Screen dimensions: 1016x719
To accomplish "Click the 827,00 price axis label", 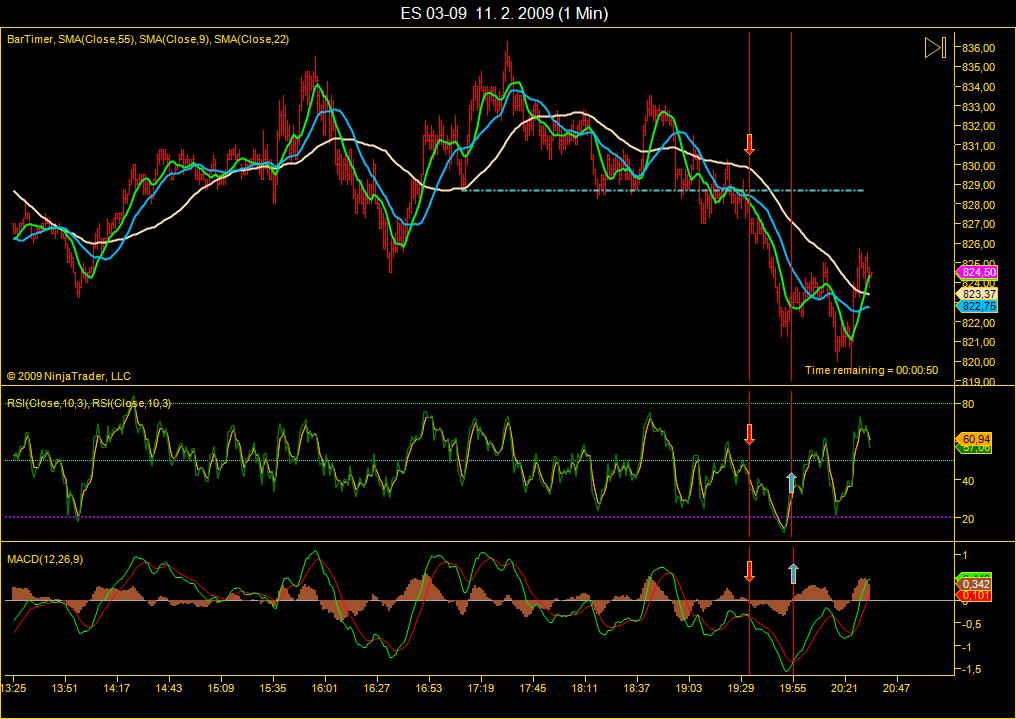I will (978, 225).
